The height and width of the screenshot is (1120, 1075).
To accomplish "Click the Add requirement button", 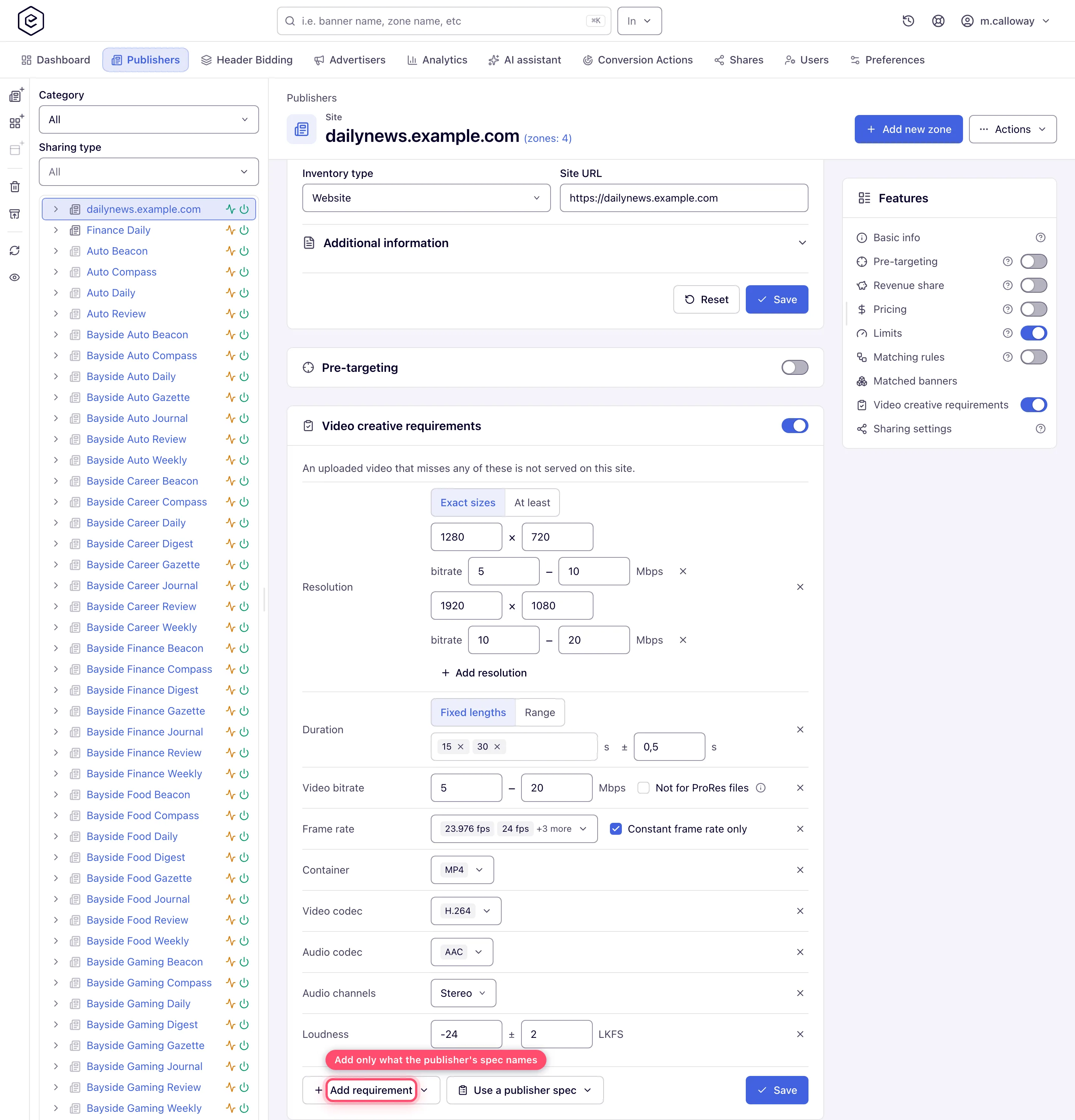I will (x=371, y=1090).
